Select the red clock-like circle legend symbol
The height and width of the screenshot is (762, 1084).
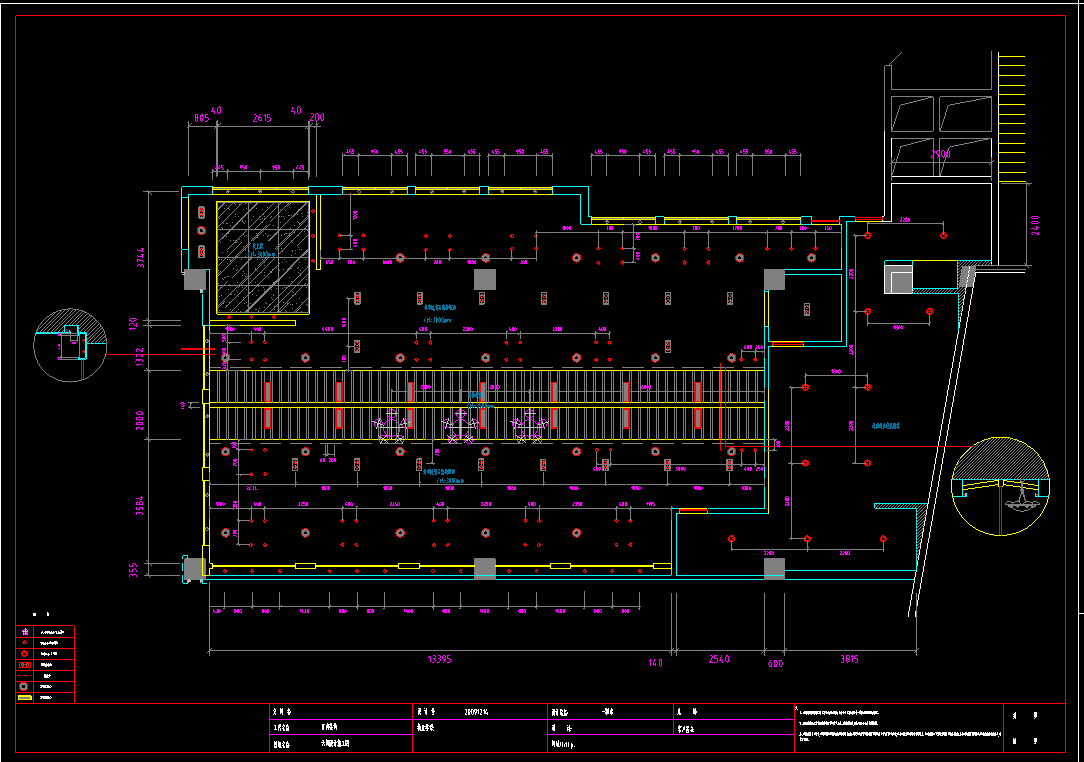tap(24, 654)
